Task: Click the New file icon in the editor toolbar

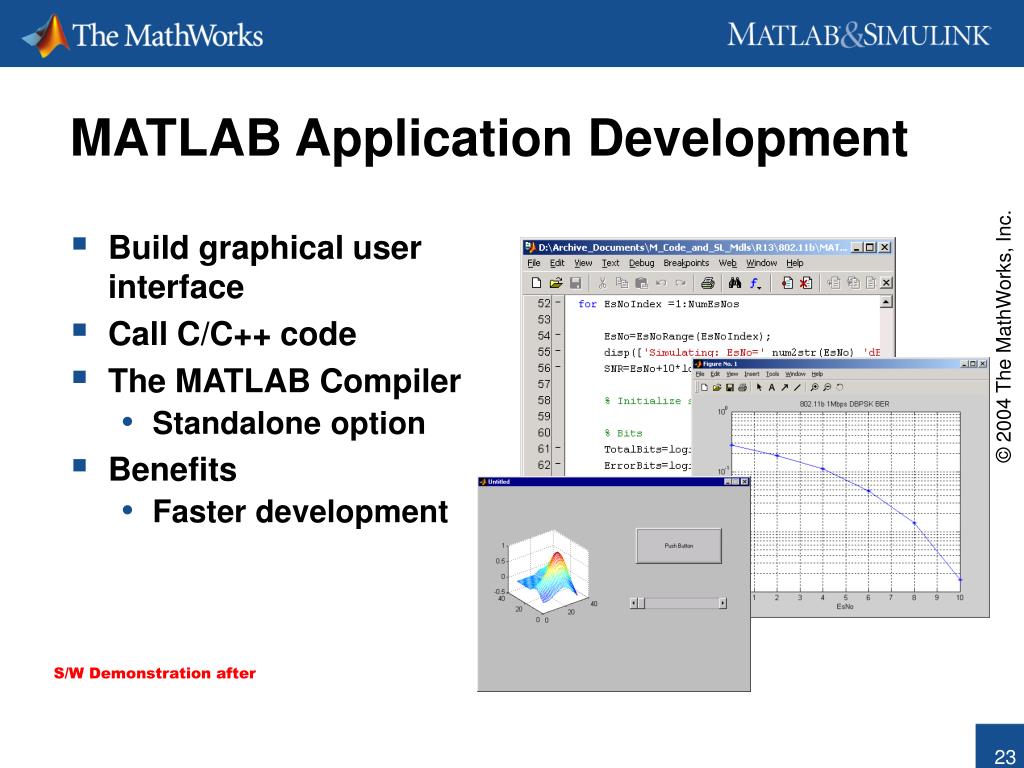Action: 536,283
